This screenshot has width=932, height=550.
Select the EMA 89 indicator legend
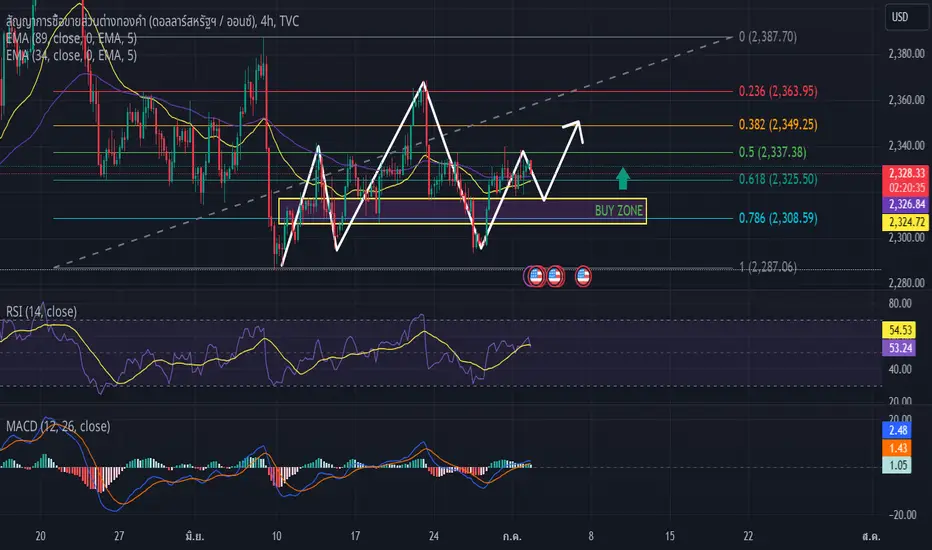point(71,39)
